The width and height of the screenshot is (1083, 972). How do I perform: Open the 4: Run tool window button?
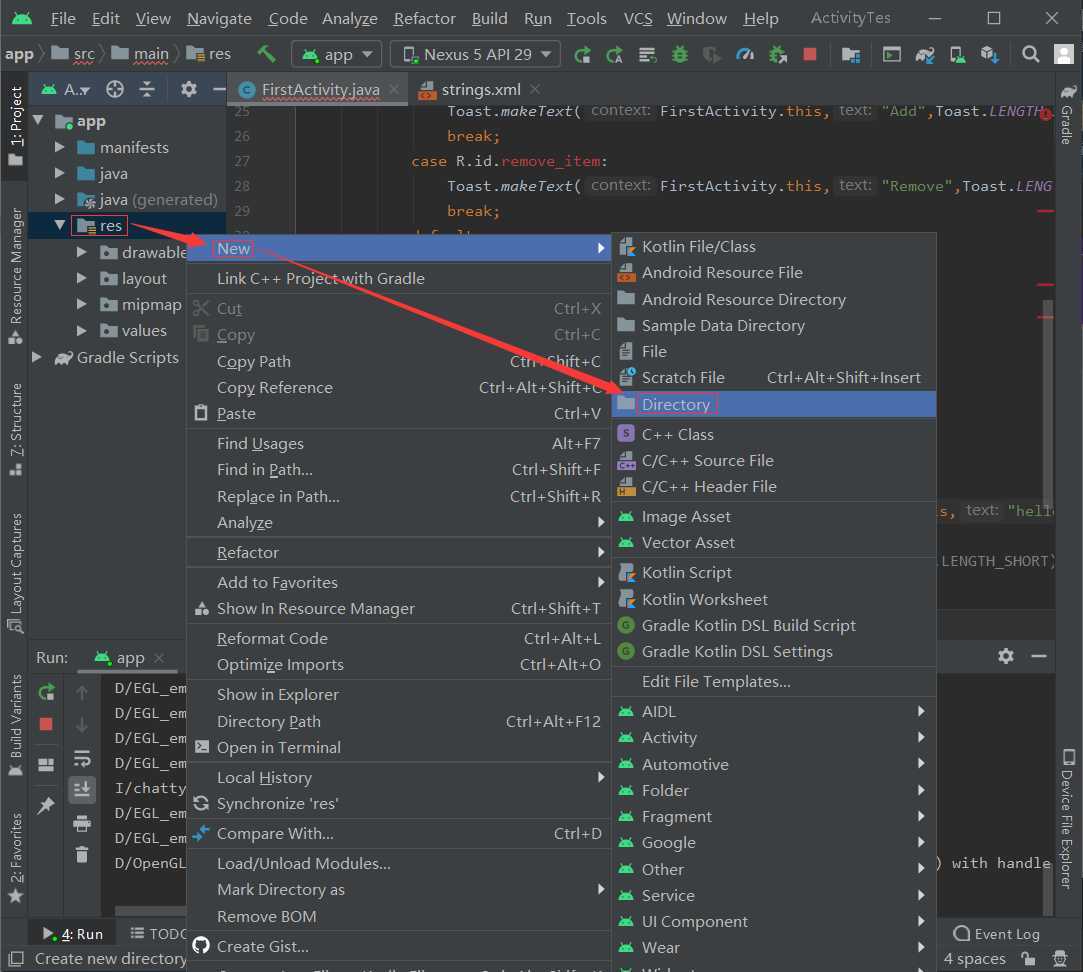[x=73, y=934]
